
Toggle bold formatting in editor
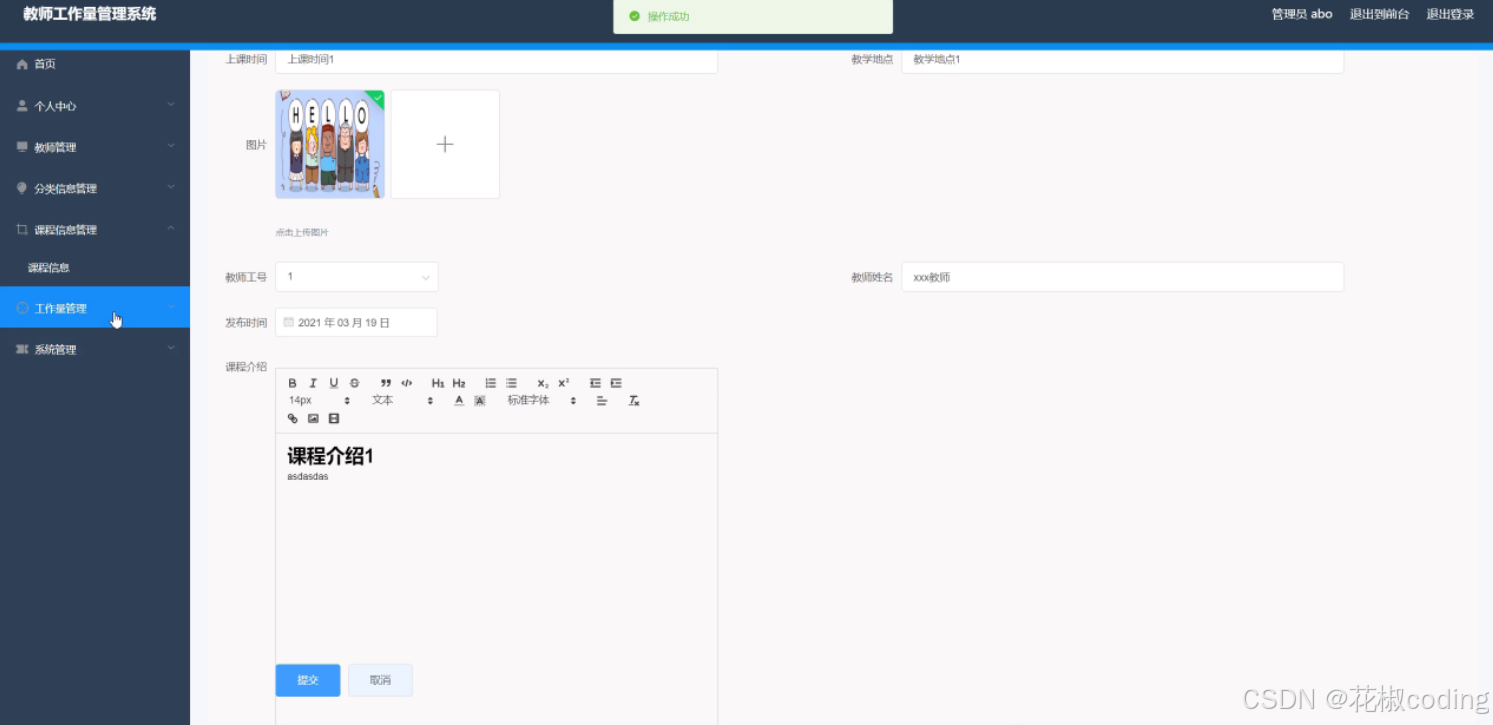pyautogui.click(x=293, y=383)
